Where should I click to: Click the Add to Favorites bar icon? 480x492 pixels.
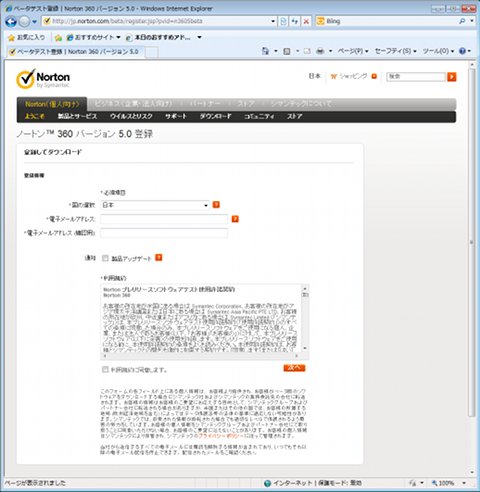[58, 38]
